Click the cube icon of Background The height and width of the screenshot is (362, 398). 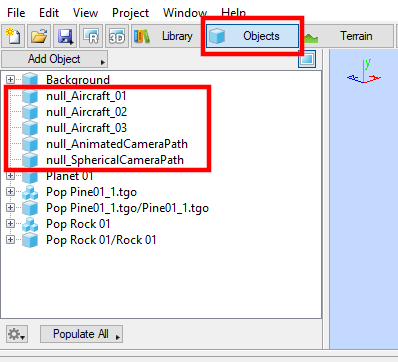(30, 80)
